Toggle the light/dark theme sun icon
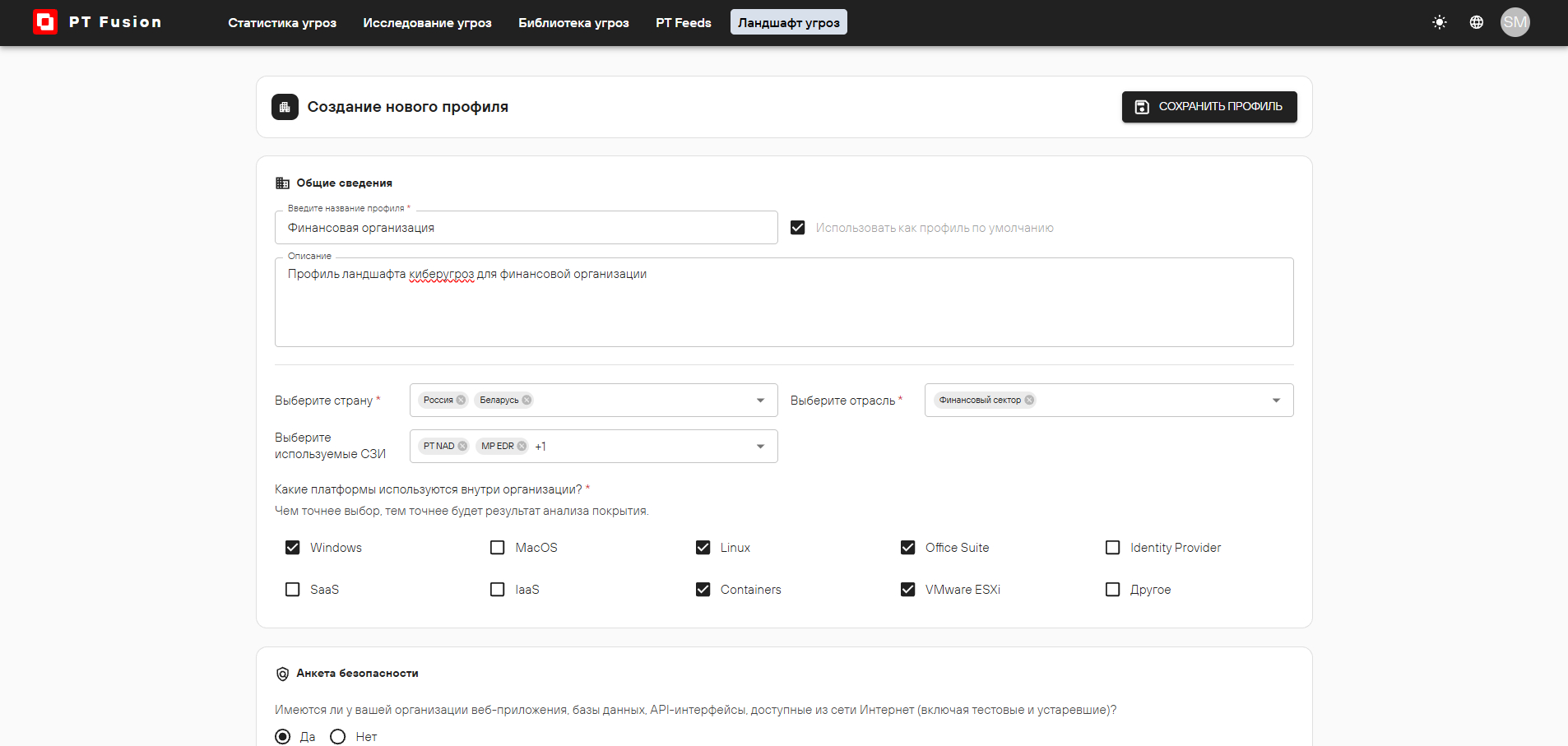The height and width of the screenshot is (746, 1568). point(1439,22)
